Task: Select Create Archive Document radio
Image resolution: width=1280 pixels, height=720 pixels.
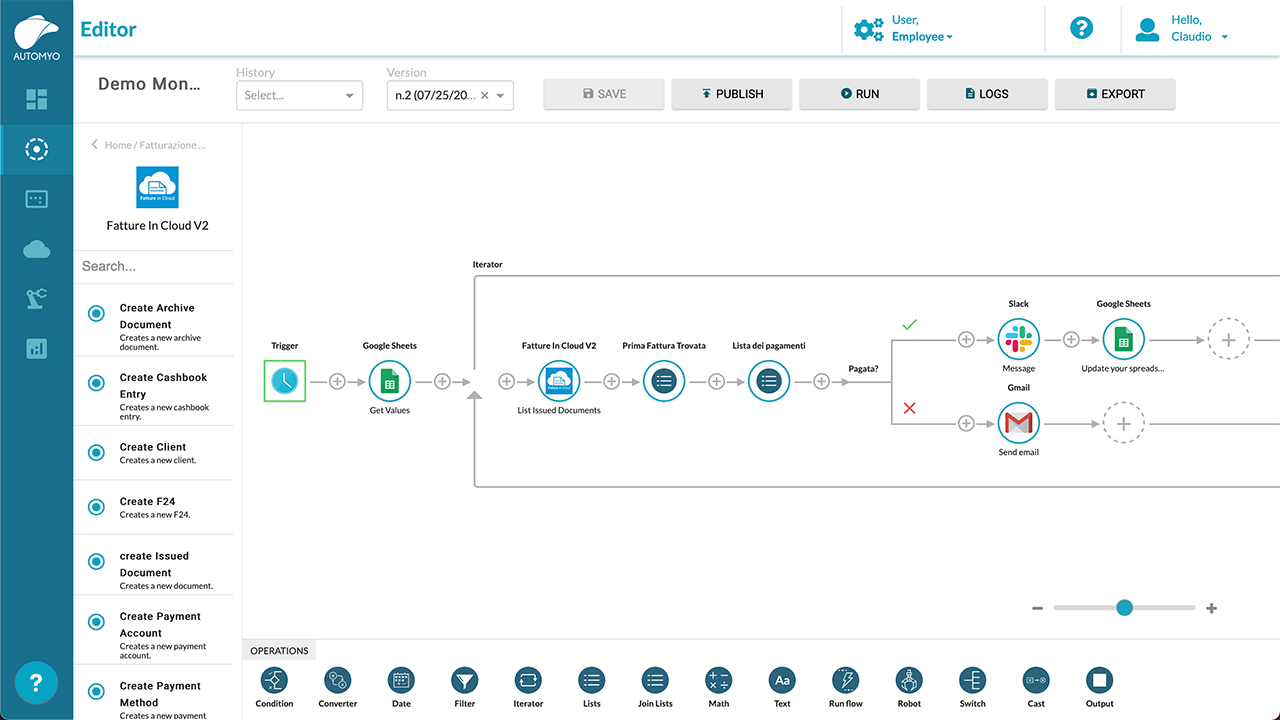Action: [96, 313]
